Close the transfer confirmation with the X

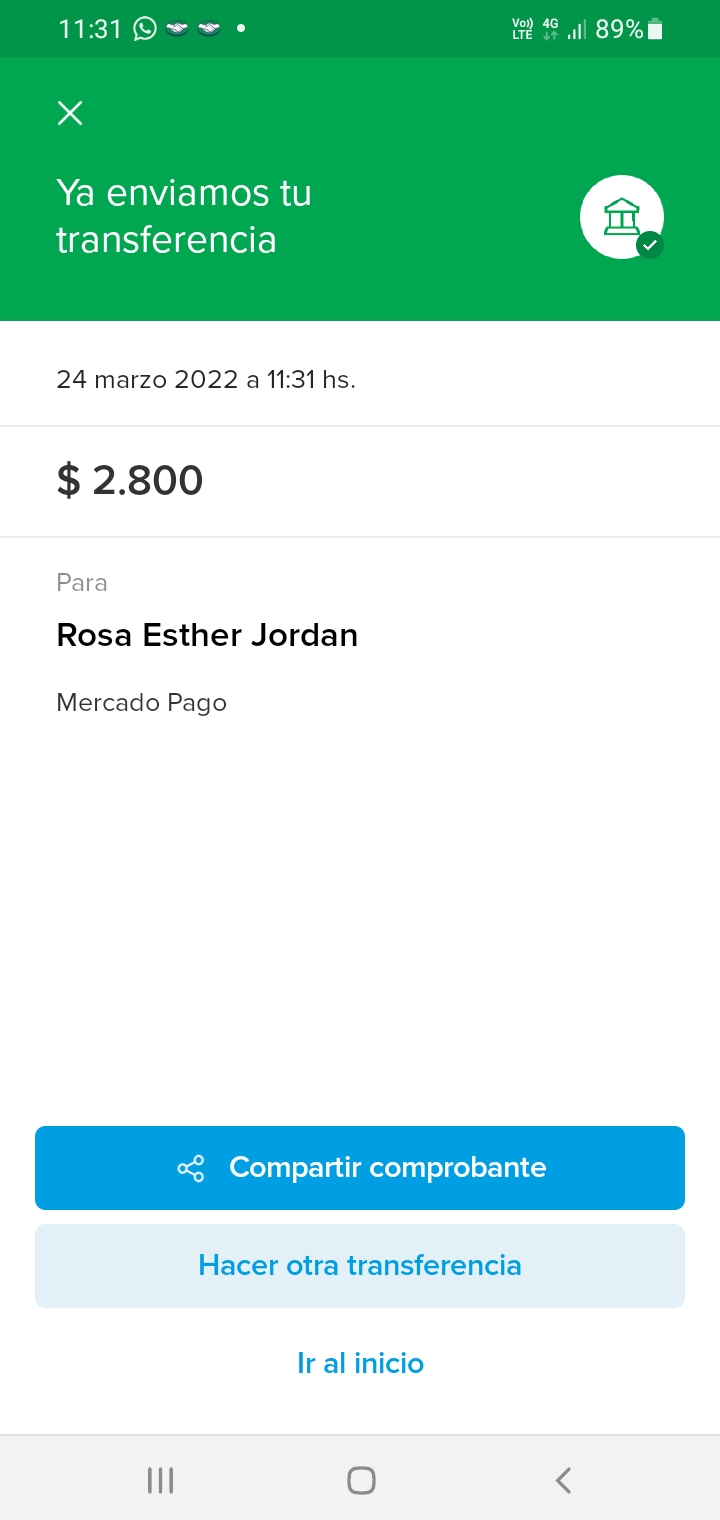(x=70, y=113)
